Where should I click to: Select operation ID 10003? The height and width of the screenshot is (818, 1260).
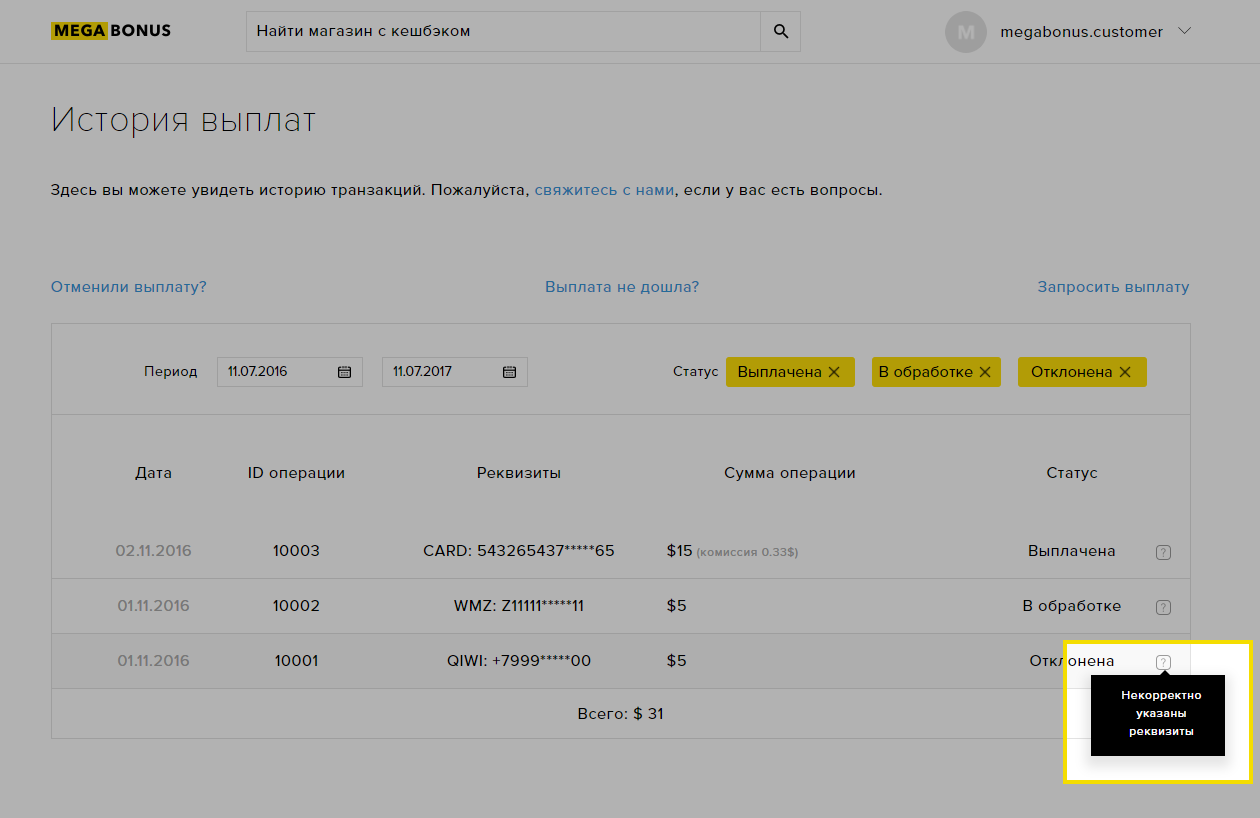click(296, 551)
